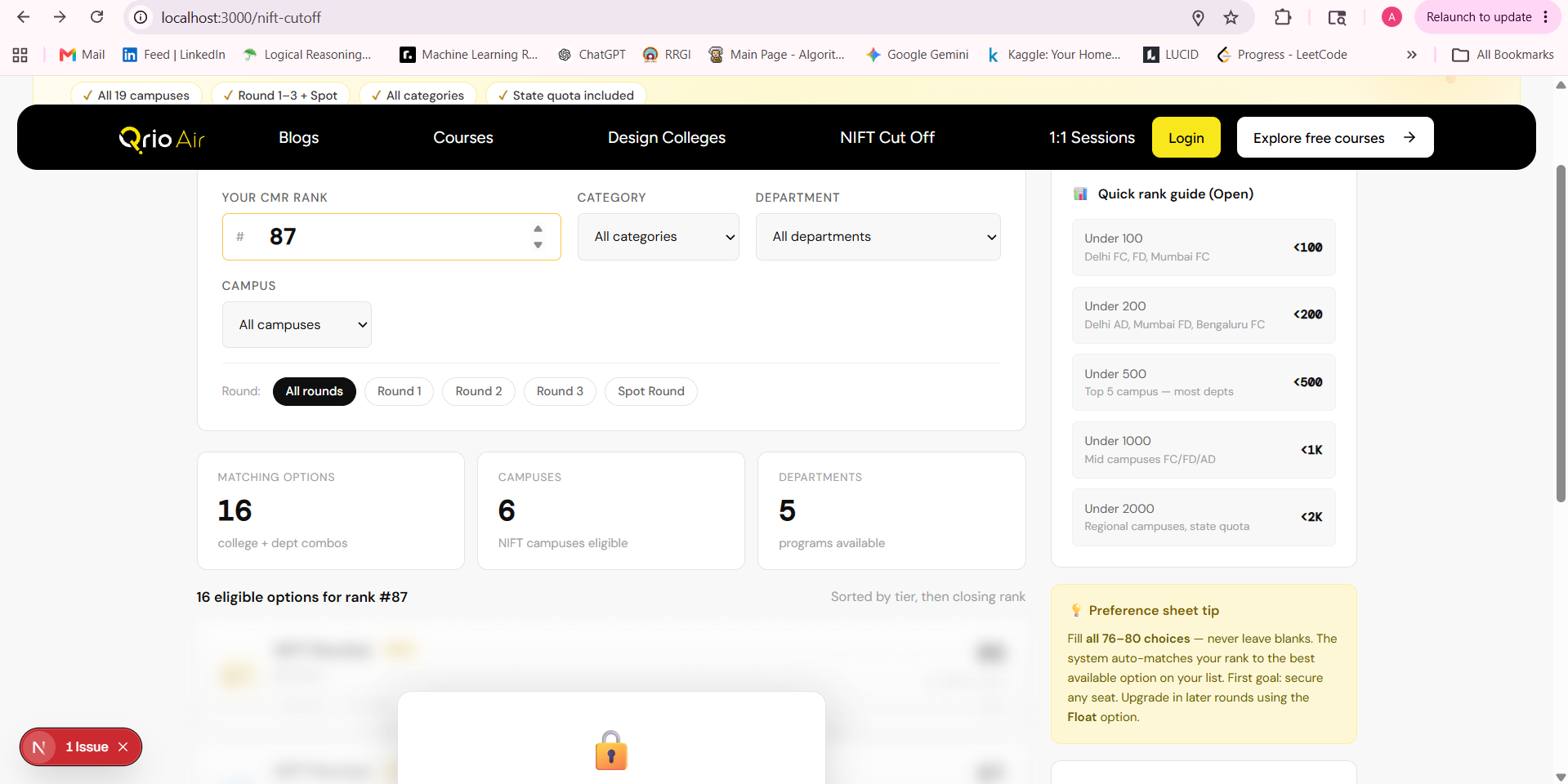The height and width of the screenshot is (784, 1568).
Task: Open Feed | LinkedIn bookmark
Action: [174, 55]
